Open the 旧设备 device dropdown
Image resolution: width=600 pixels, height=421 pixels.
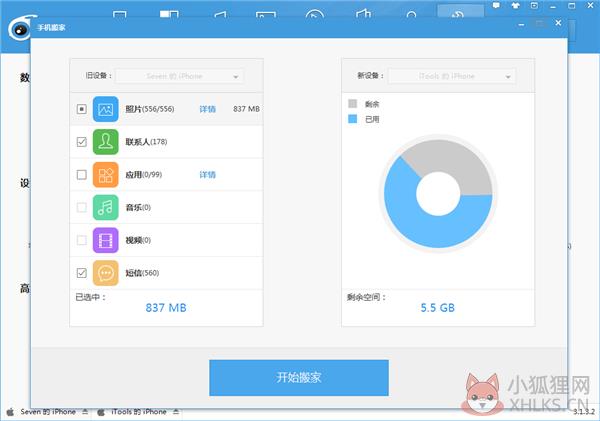pyautogui.click(x=179, y=76)
